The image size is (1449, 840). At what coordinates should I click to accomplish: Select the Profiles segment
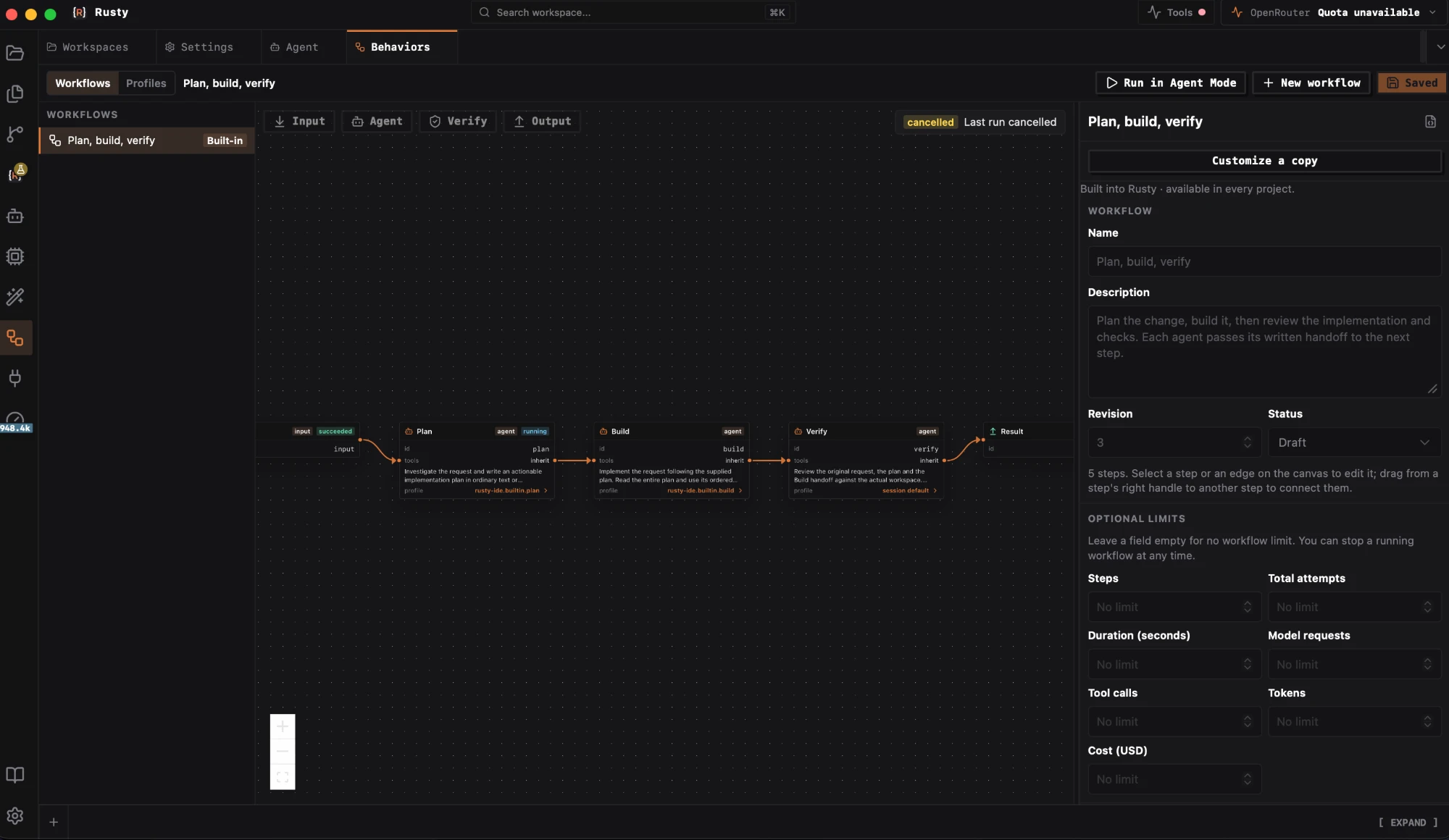pyautogui.click(x=146, y=83)
